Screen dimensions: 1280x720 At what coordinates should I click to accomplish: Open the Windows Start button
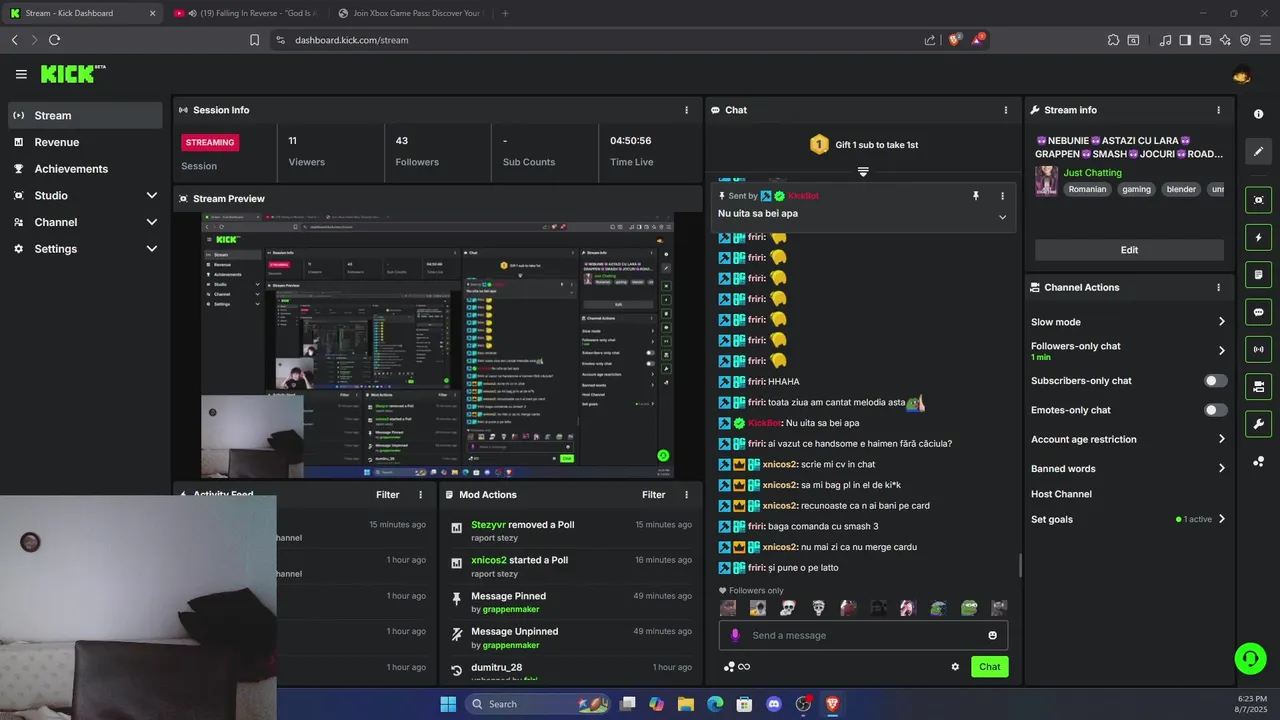point(448,704)
